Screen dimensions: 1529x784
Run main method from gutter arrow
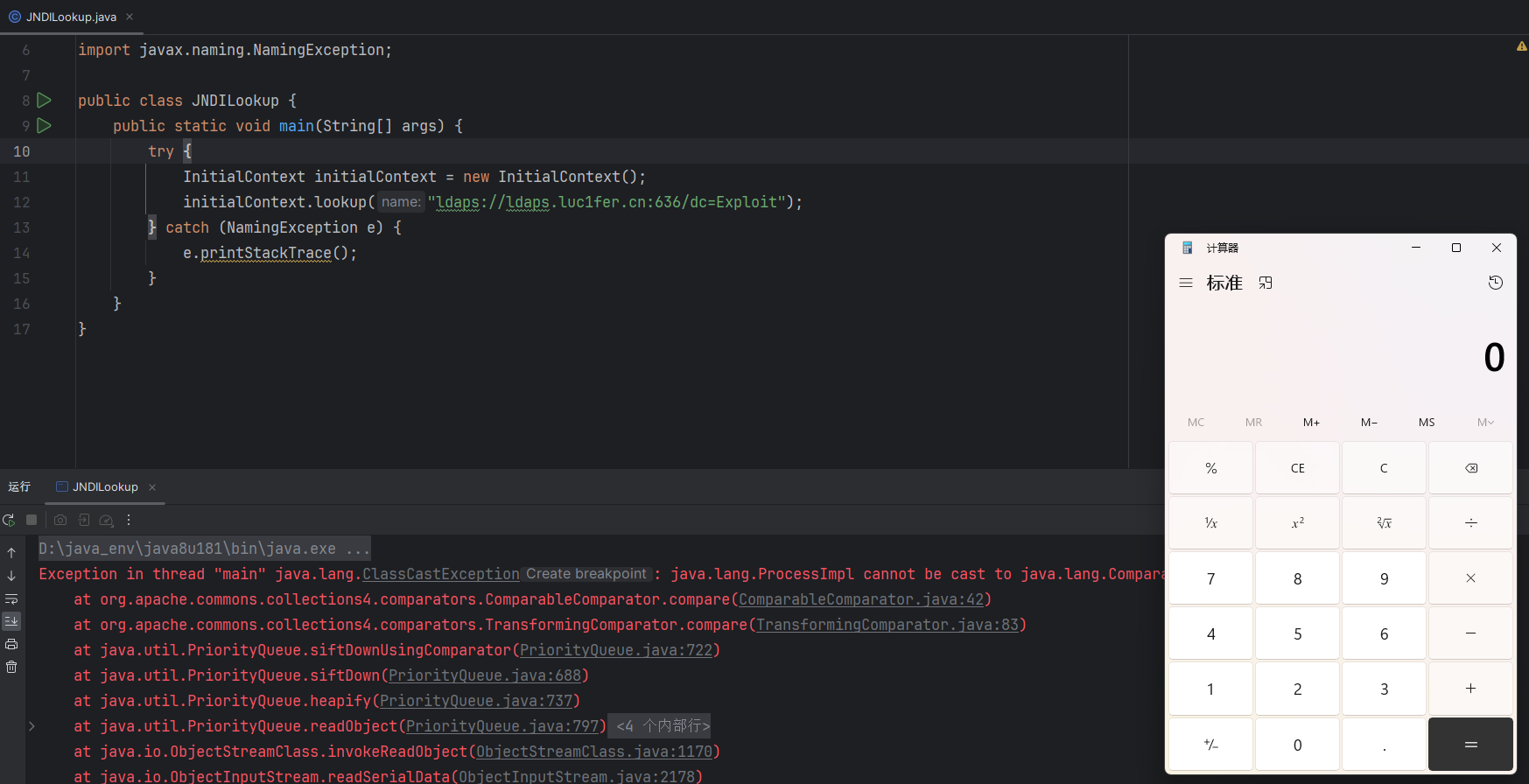pyautogui.click(x=45, y=126)
